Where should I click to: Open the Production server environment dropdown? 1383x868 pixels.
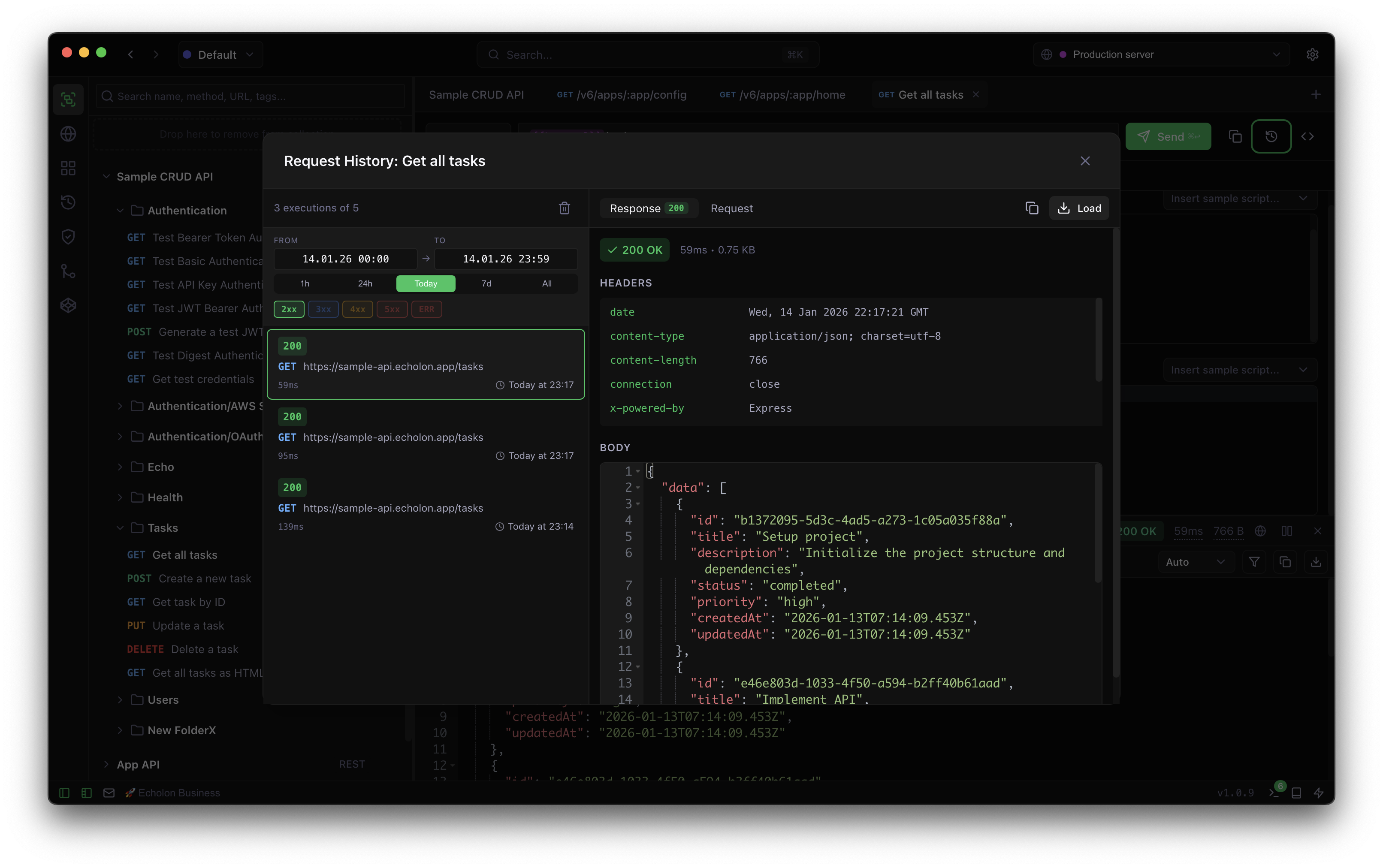(1161, 54)
